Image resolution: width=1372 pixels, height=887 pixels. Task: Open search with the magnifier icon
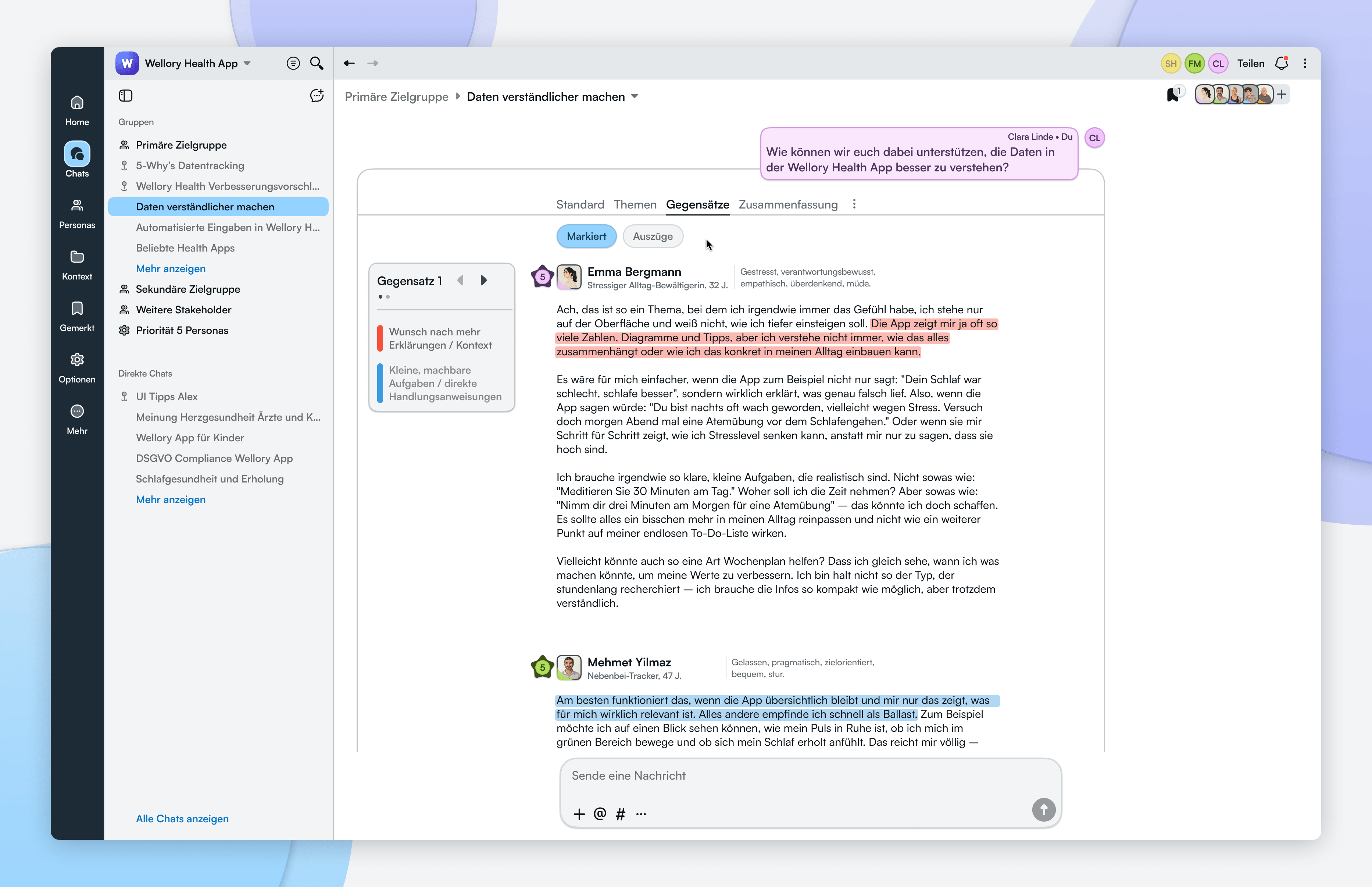[317, 63]
